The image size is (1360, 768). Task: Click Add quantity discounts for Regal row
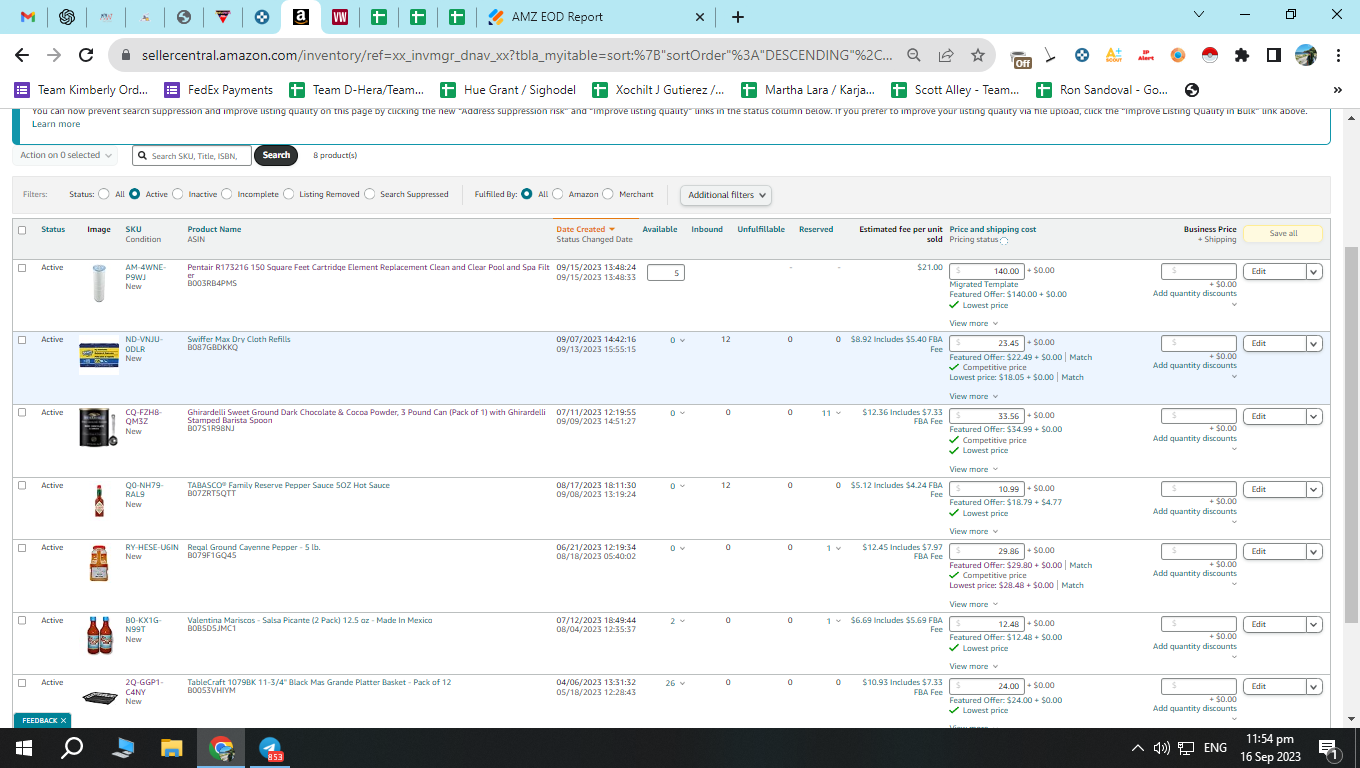1195,573
